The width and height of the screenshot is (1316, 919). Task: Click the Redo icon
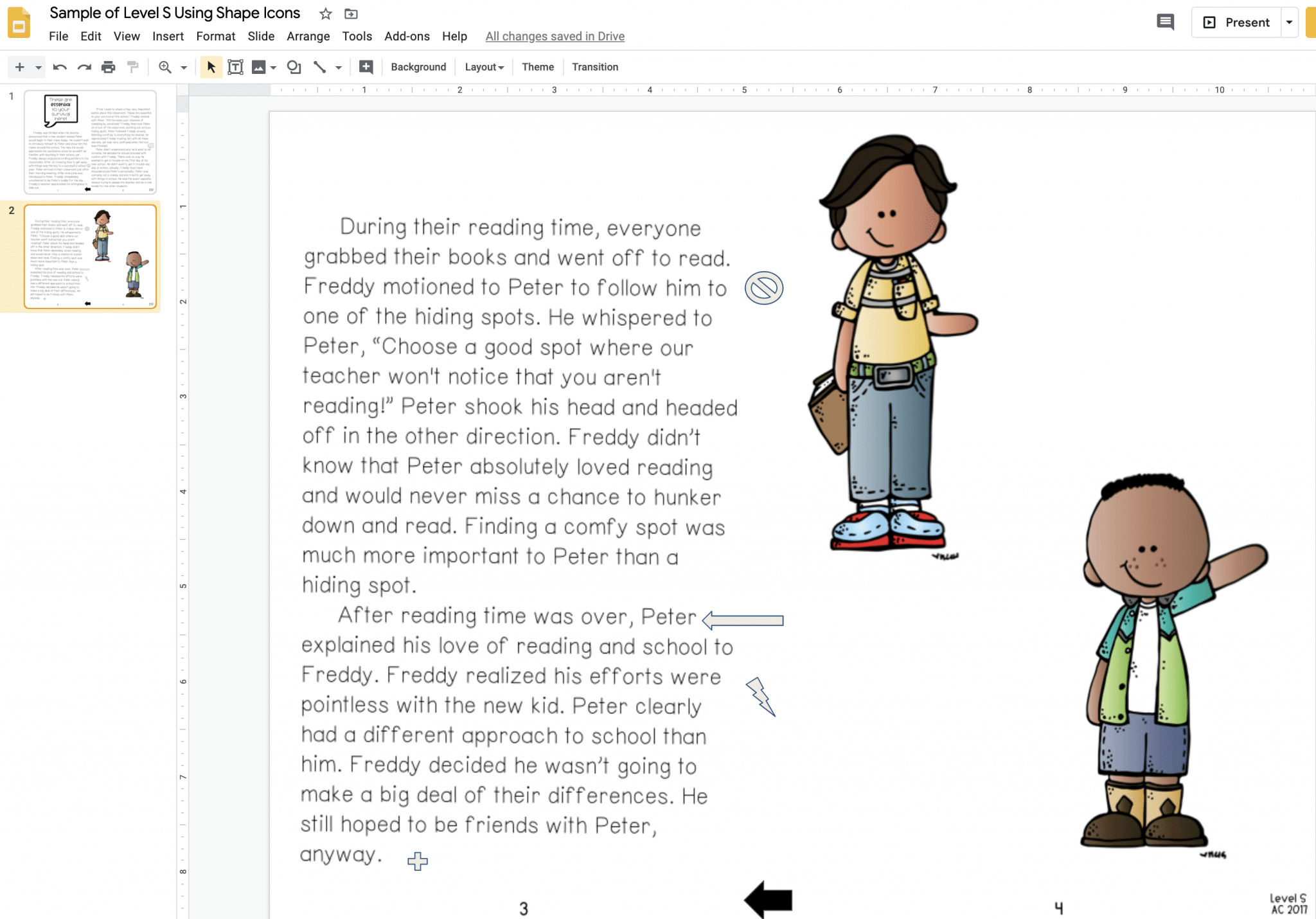pos(84,66)
